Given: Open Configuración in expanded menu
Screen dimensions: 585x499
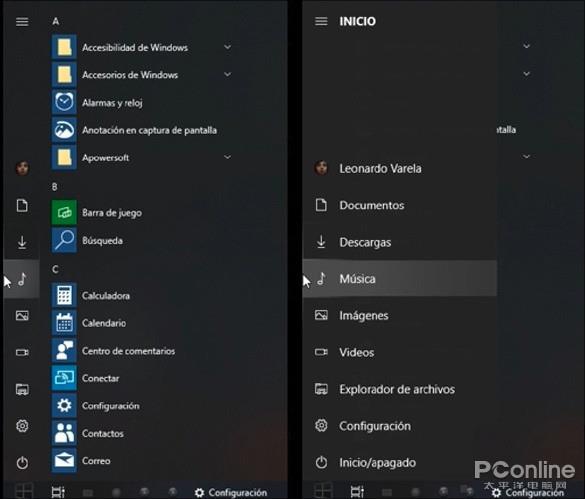Looking at the screenshot, I should pyautogui.click(x=400, y=426).
